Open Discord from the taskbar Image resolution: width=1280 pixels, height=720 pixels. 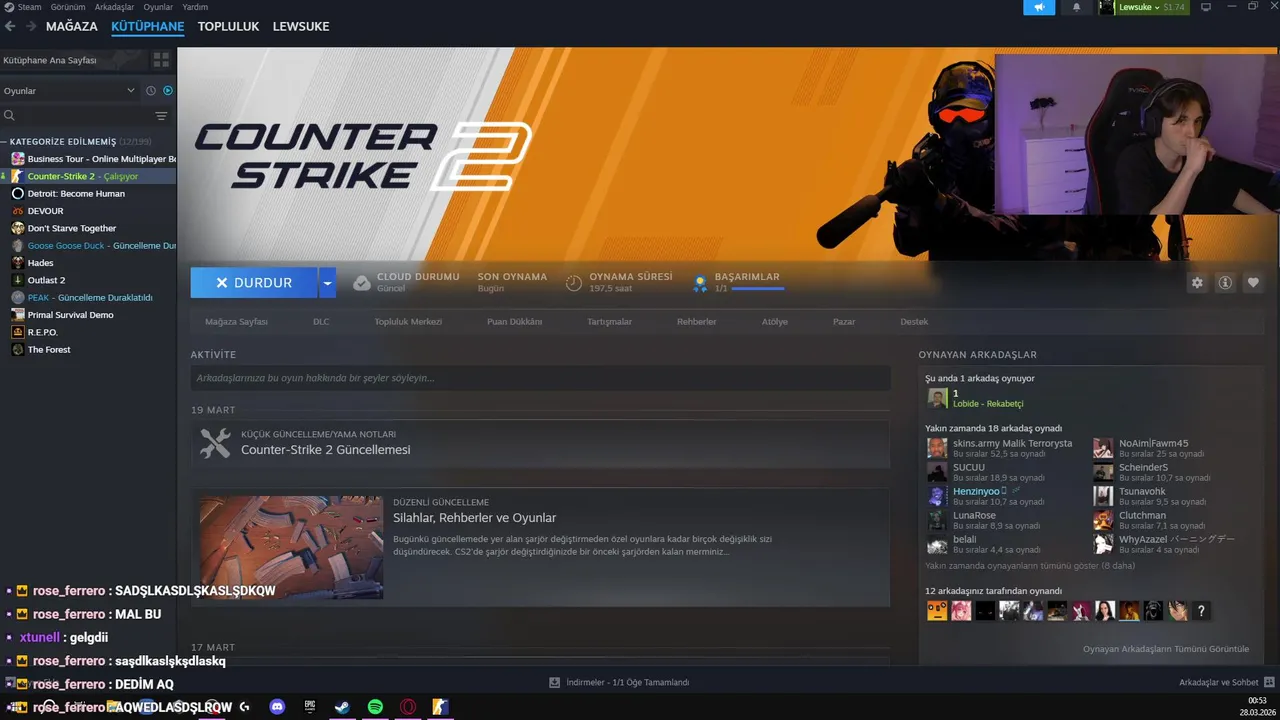(x=277, y=707)
